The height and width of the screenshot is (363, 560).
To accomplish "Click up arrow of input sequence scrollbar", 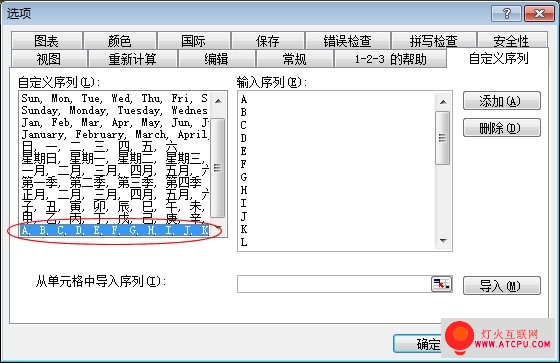I will (x=443, y=102).
